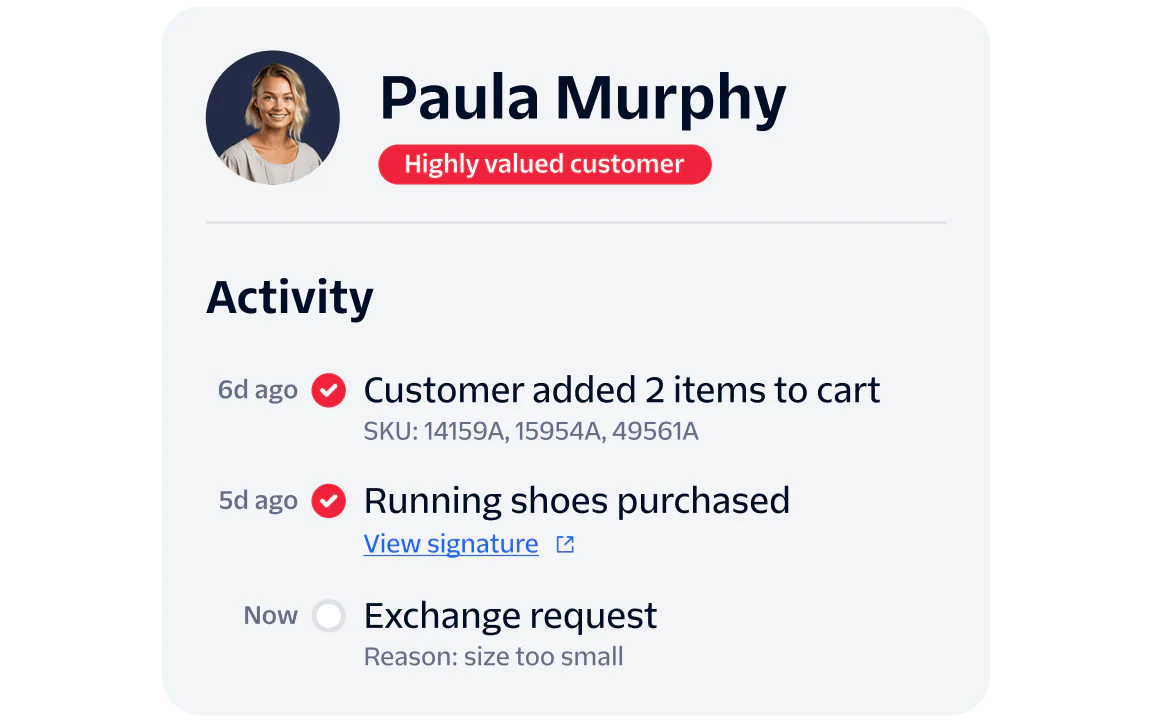Switch to the Activity section
The height and width of the screenshot is (721, 1152).
[x=289, y=297]
